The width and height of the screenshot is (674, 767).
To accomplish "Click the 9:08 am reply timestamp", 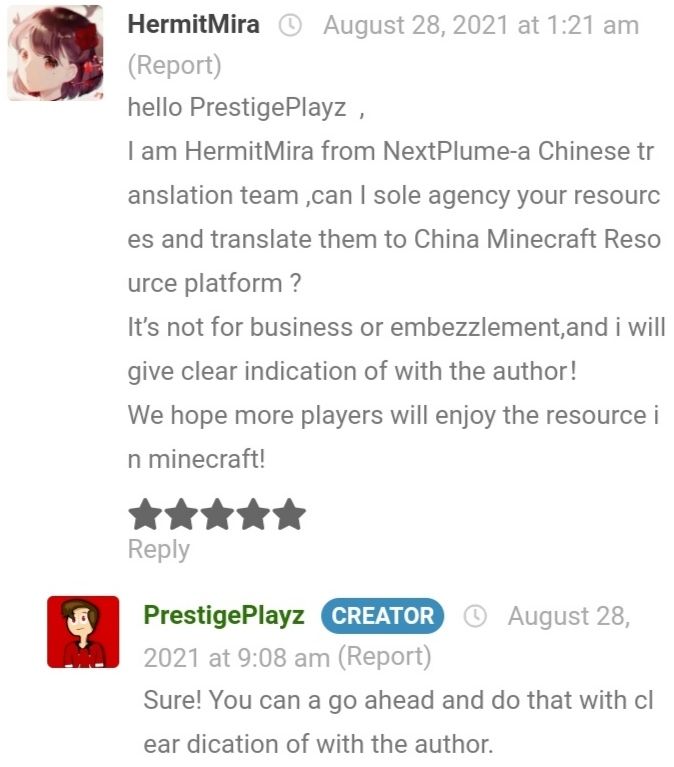I will (237, 658).
